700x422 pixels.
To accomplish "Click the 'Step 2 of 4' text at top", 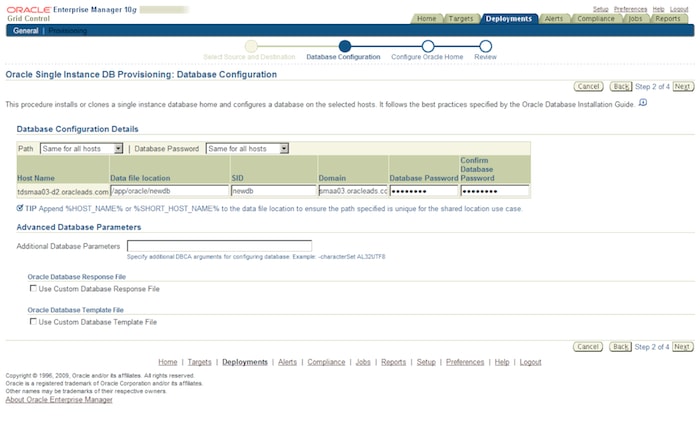I will (652, 87).
